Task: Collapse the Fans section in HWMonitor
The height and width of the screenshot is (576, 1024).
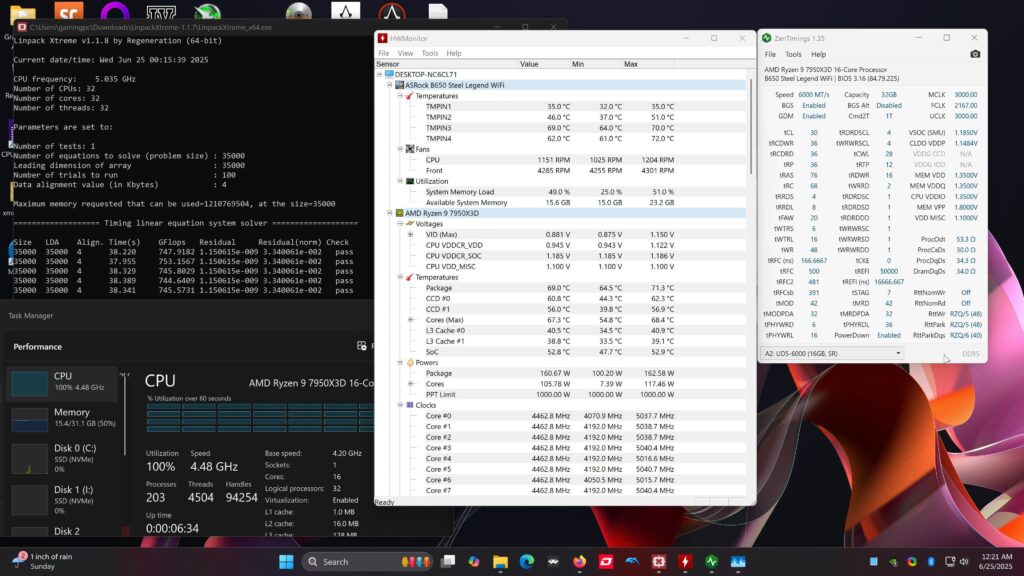Action: click(400, 149)
